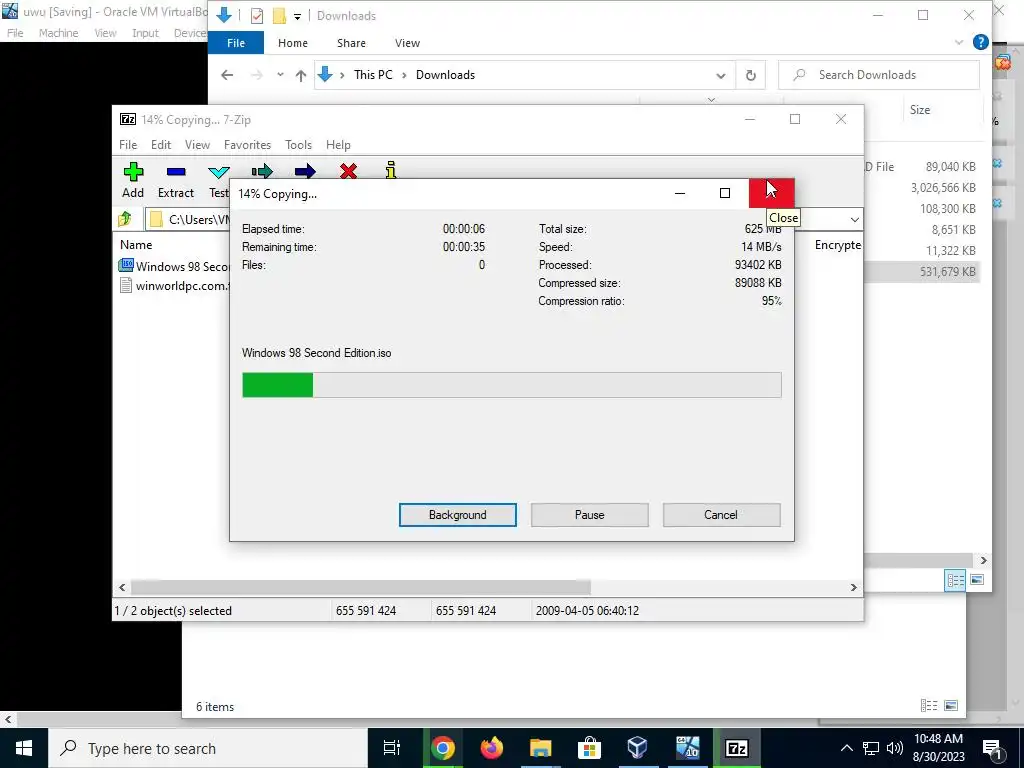
Task: Open File tab in Downloads Explorer window
Action: tap(236, 43)
